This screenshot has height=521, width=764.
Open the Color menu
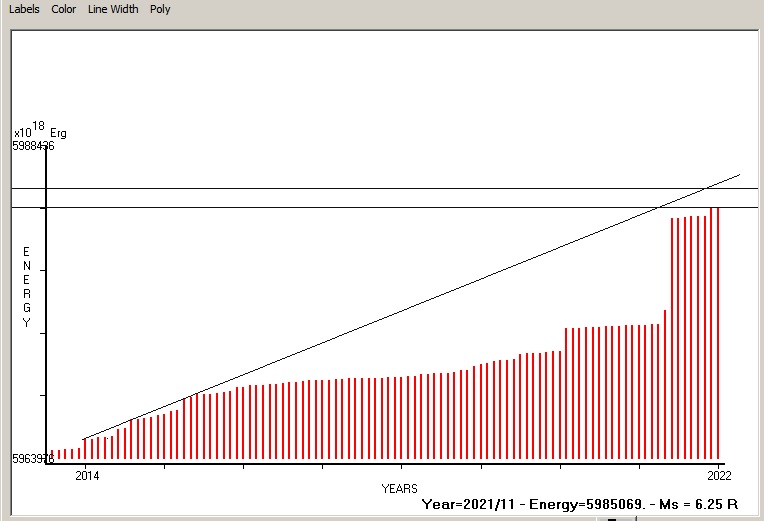point(64,9)
